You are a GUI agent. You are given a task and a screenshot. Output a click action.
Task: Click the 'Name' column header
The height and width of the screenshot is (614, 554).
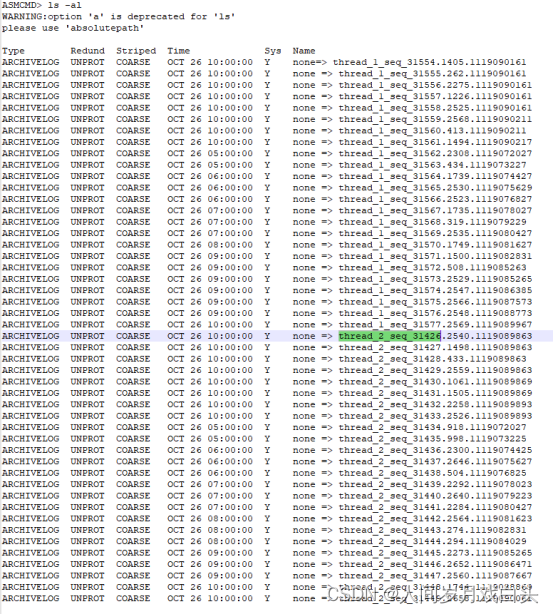304,51
